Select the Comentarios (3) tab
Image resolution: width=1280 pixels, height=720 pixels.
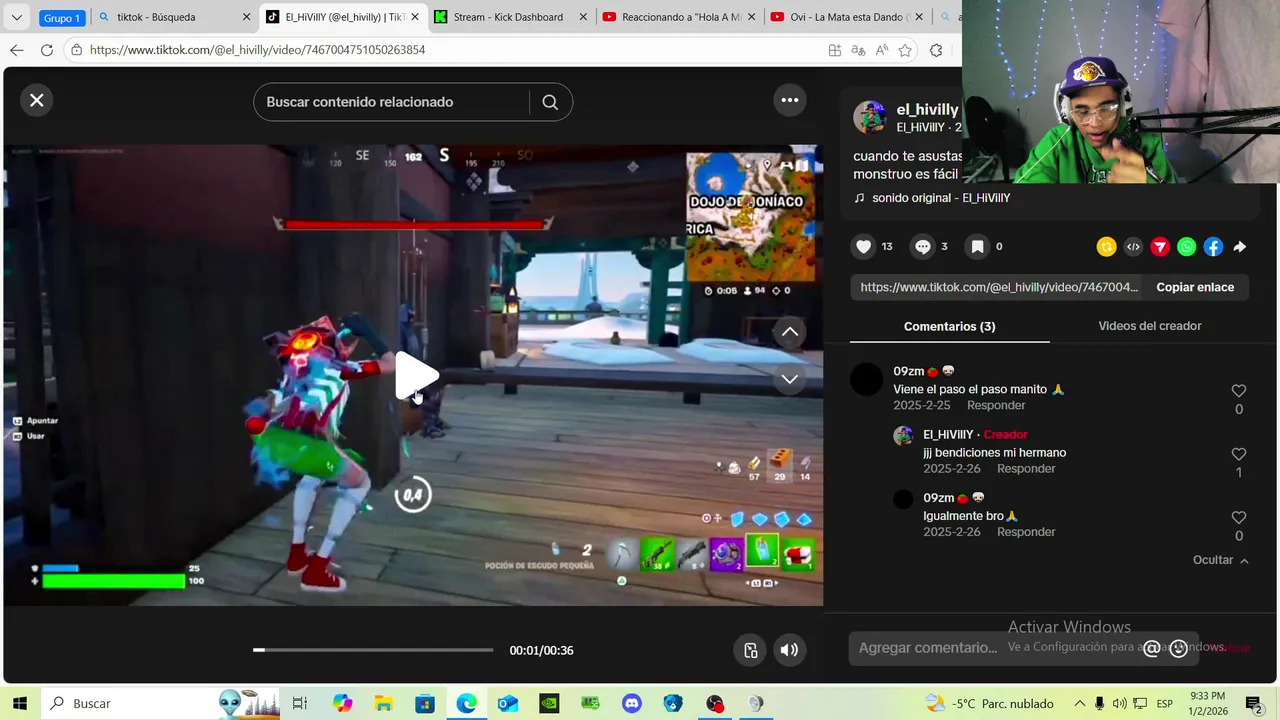pos(949,326)
